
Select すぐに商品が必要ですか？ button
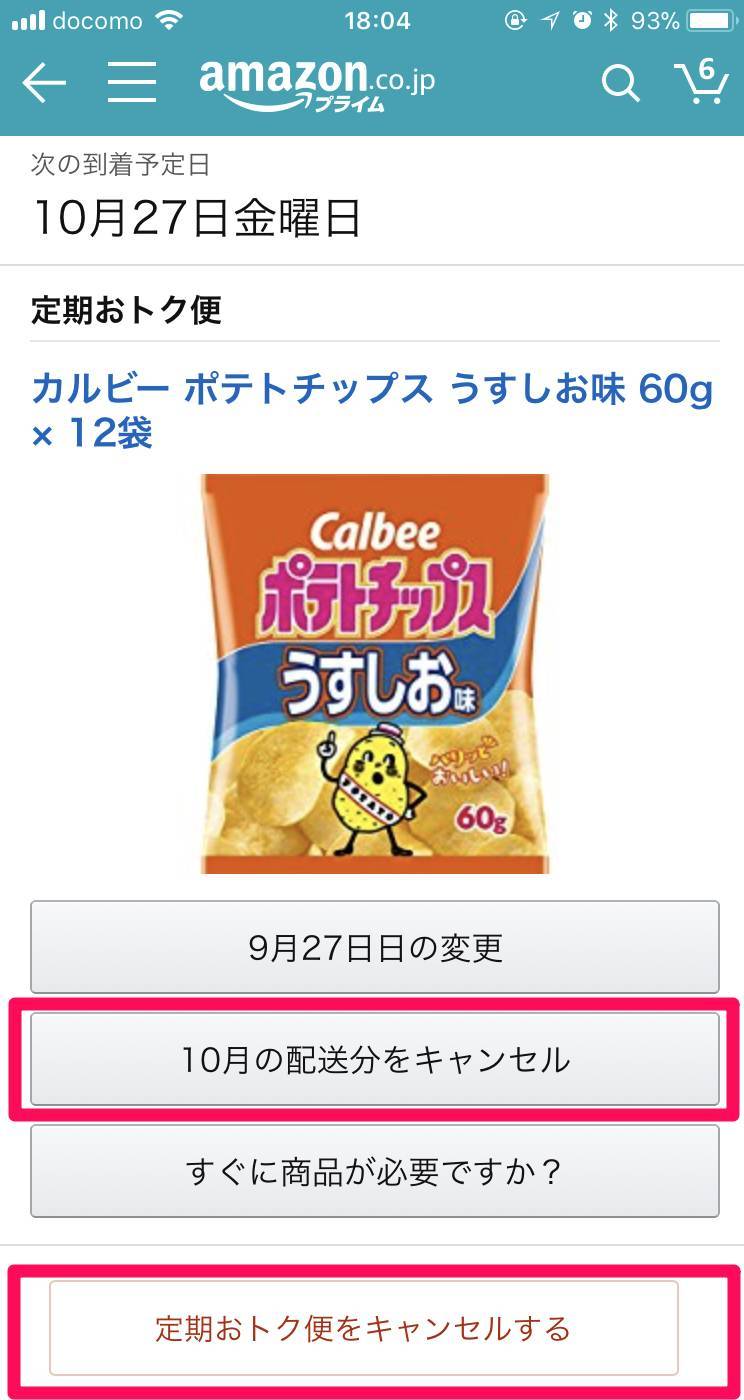coord(375,1171)
